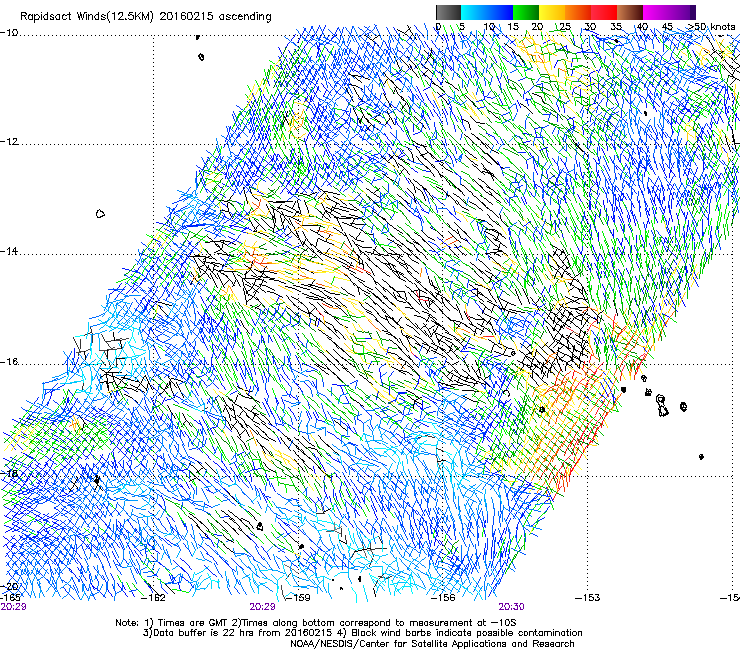Select the green 15-20 knots legend swatch
The width and height of the screenshot is (740, 650).
526,12
